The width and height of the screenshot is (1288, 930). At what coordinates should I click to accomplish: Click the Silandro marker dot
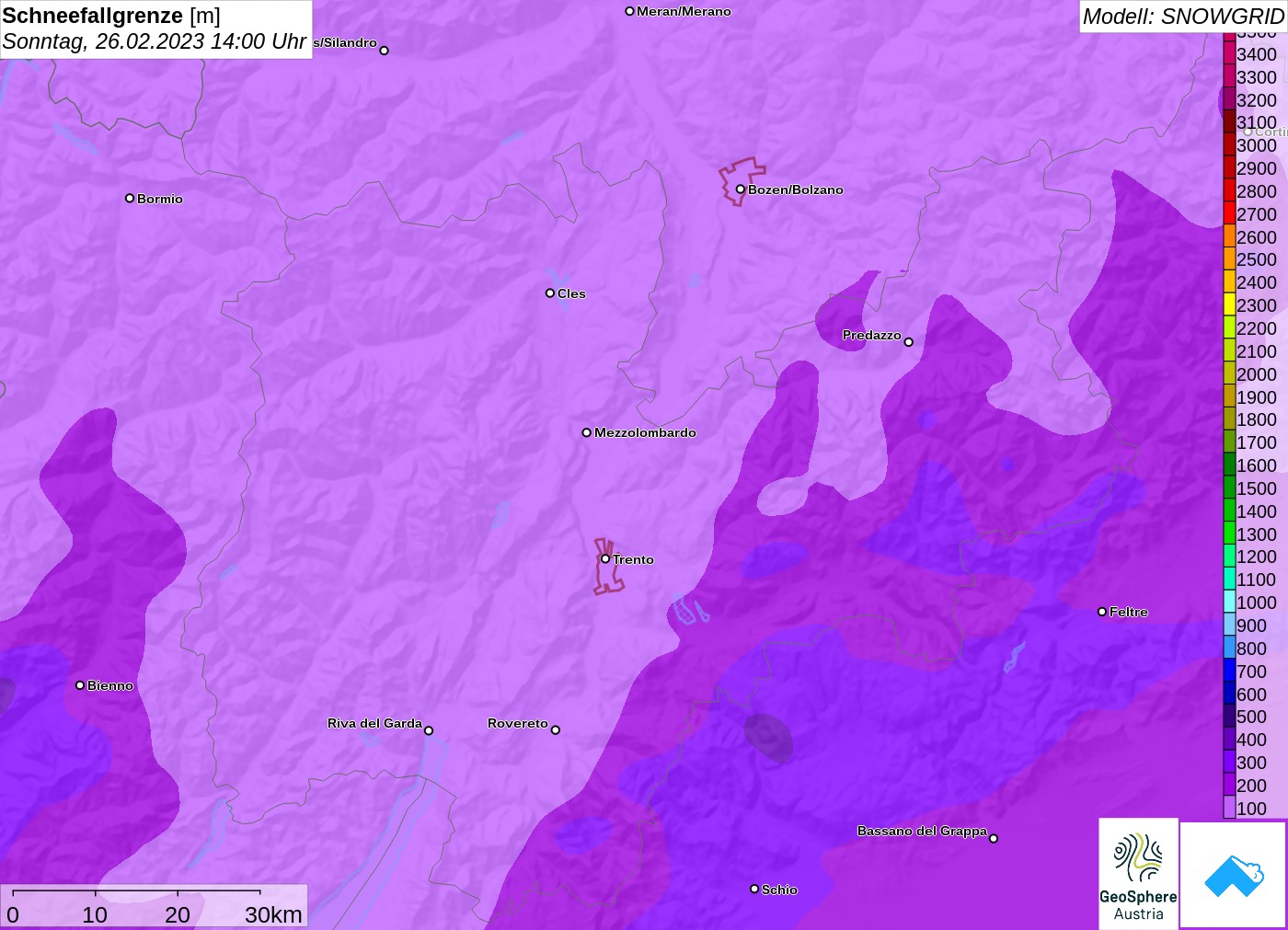(385, 51)
